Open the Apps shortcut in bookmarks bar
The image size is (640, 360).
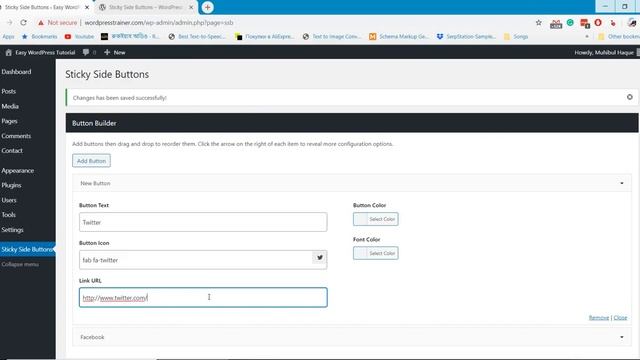point(8,36)
